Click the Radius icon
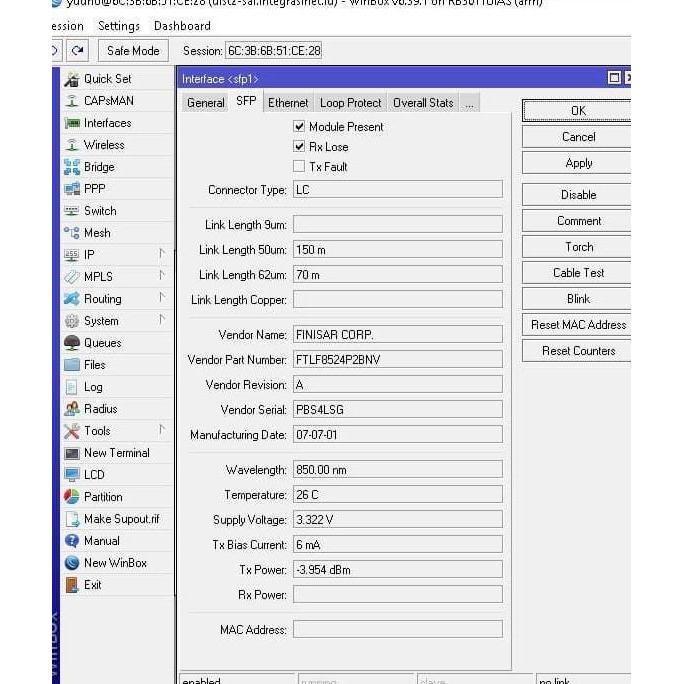The width and height of the screenshot is (684, 684). (x=72, y=409)
